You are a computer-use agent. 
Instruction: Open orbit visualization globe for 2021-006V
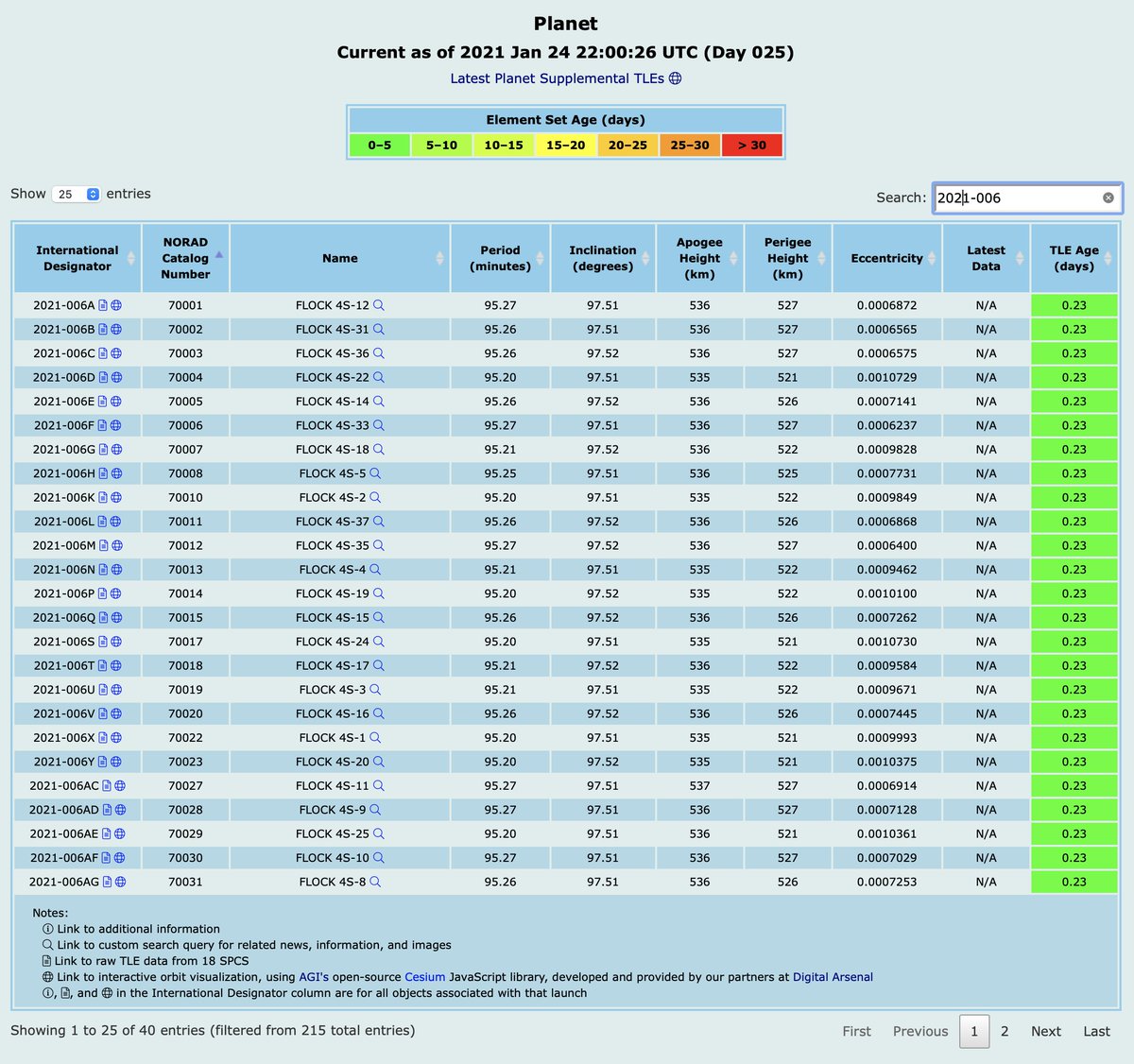(x=116, y=713)
